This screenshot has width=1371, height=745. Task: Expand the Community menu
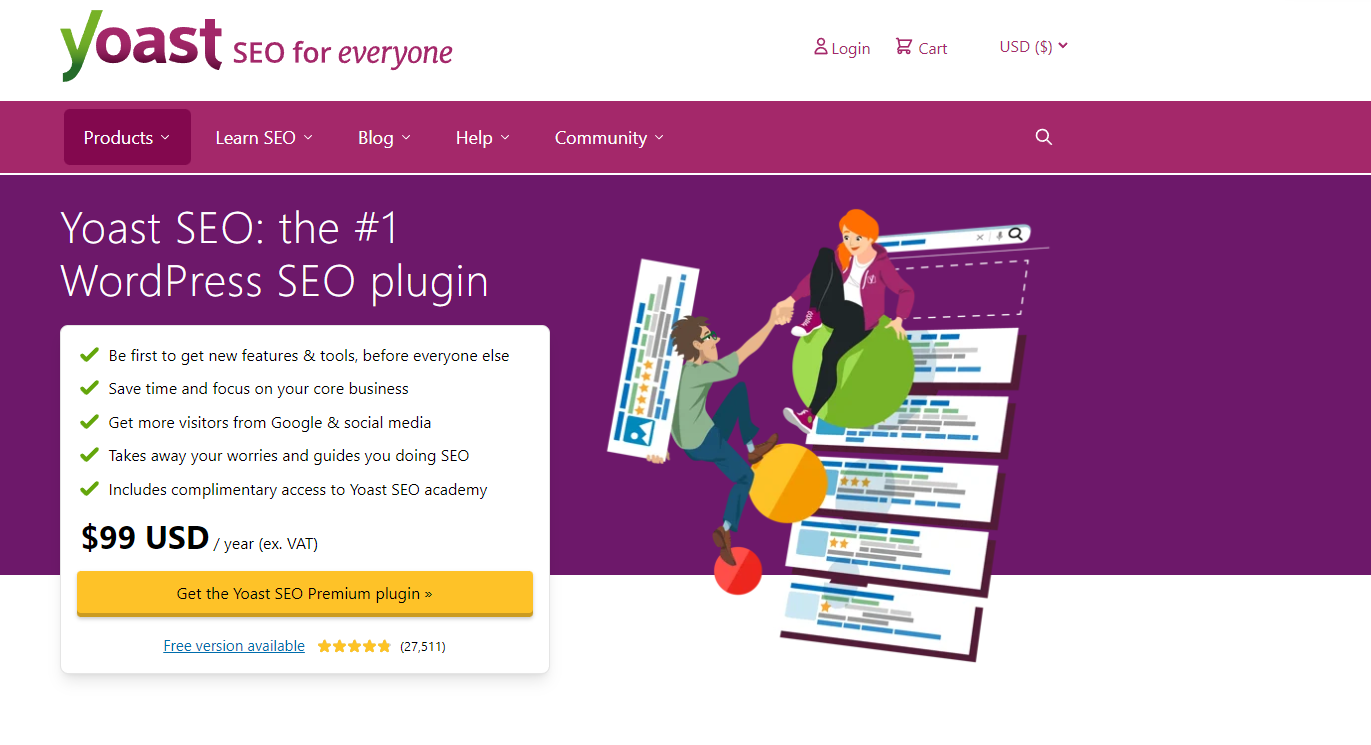point(609,137)
